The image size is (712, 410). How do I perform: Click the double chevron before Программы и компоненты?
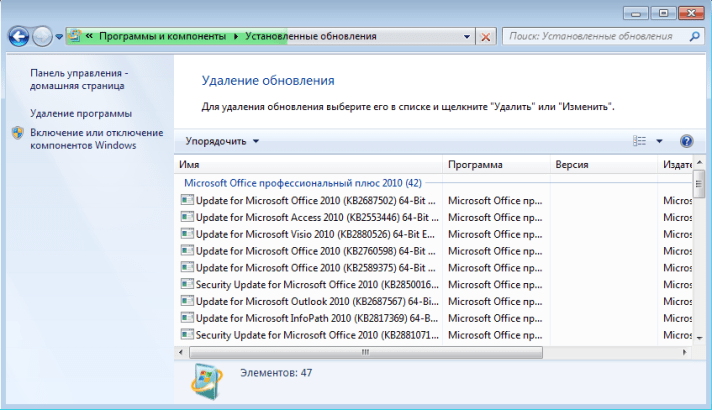tap(89, 36)
